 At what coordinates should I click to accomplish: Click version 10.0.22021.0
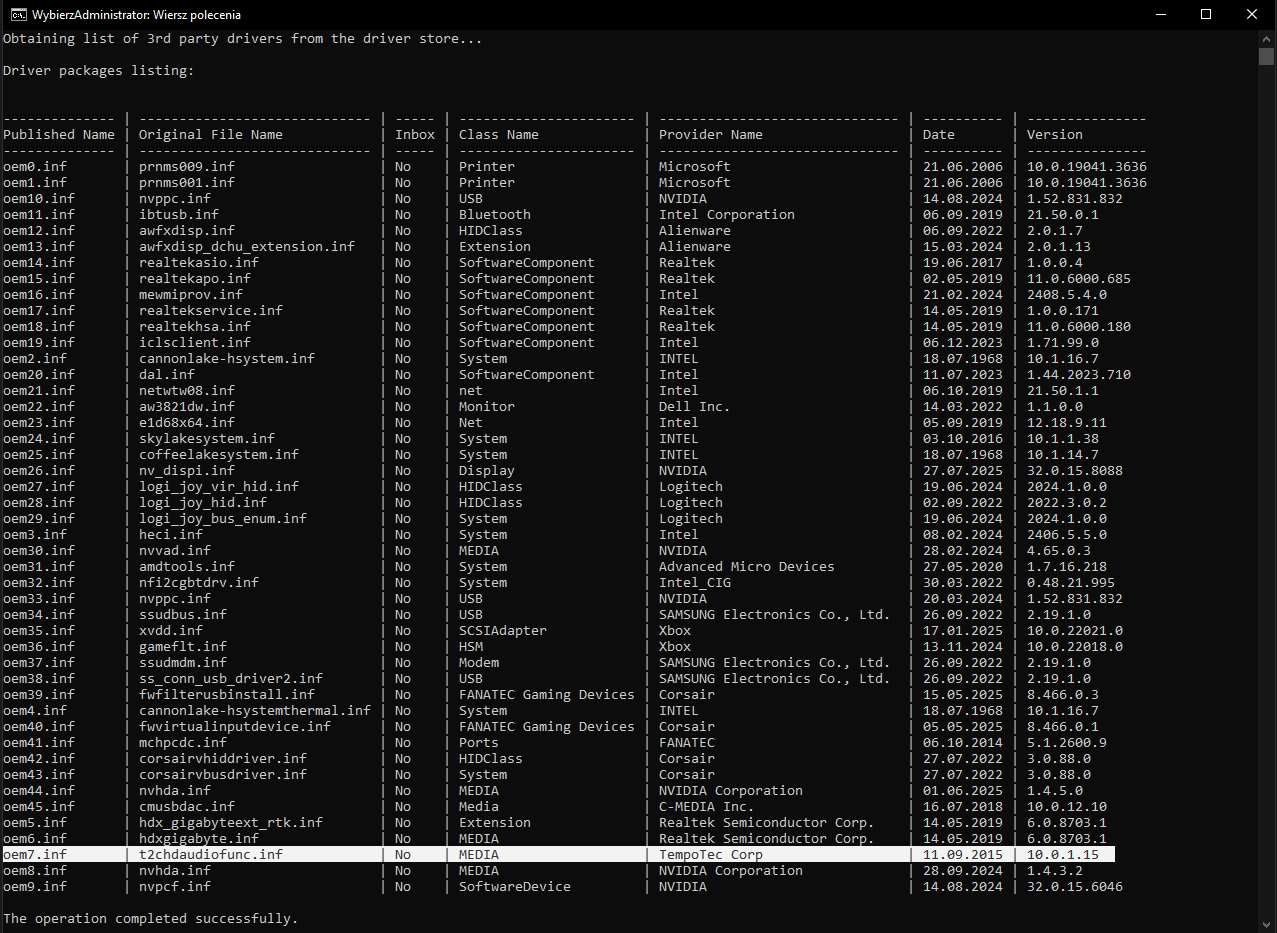(1075, 631)
